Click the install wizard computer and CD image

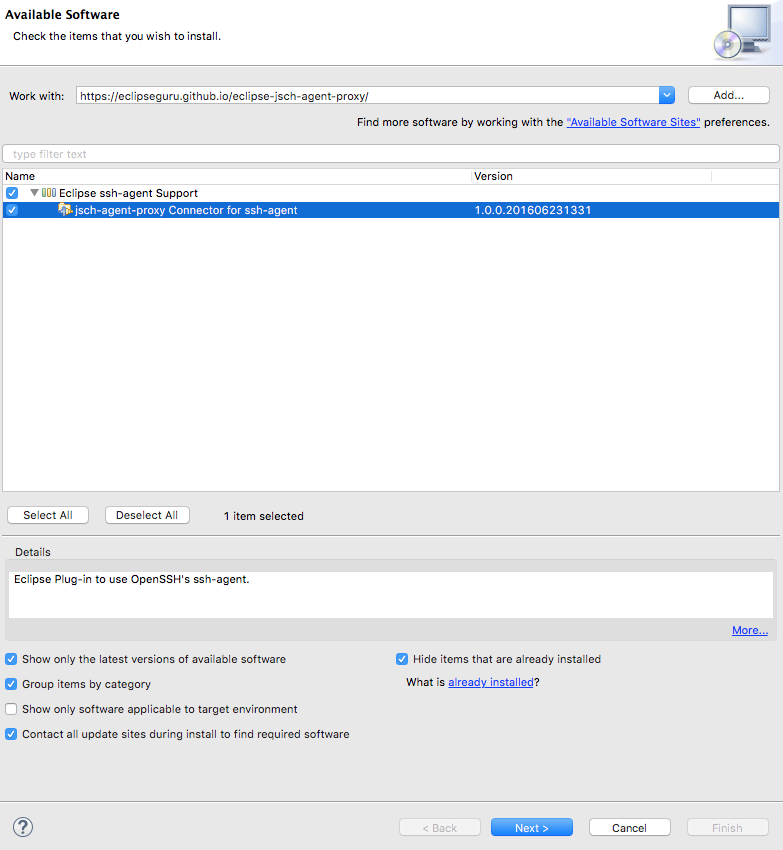pyautogui.click(x=743, y=33)
